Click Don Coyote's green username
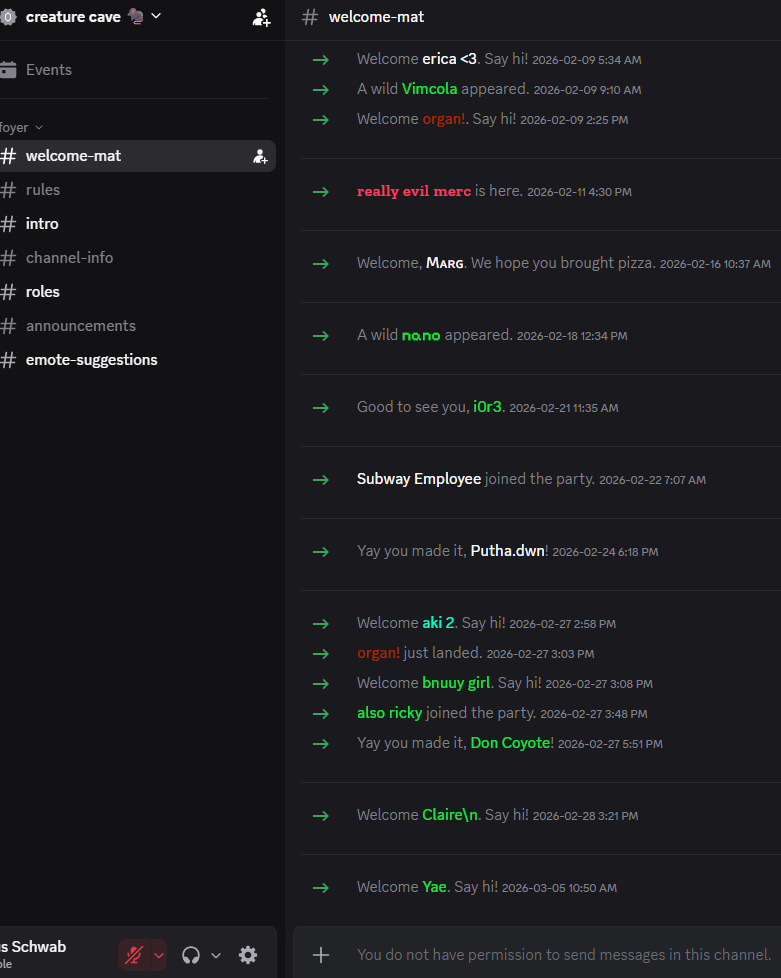 pyautogui.click(x=510, y=743)
